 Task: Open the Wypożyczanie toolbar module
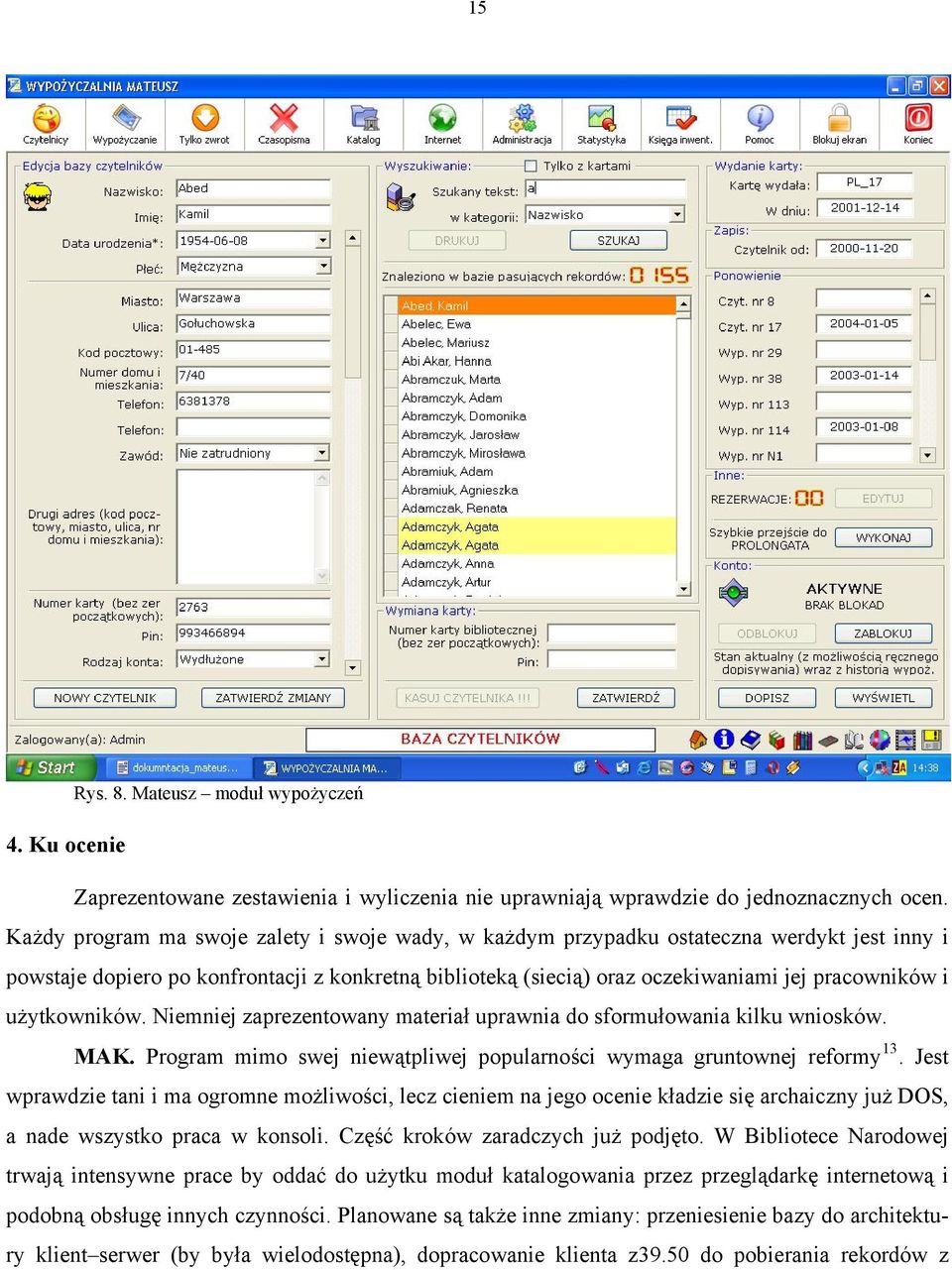click(x=125, y=125)
